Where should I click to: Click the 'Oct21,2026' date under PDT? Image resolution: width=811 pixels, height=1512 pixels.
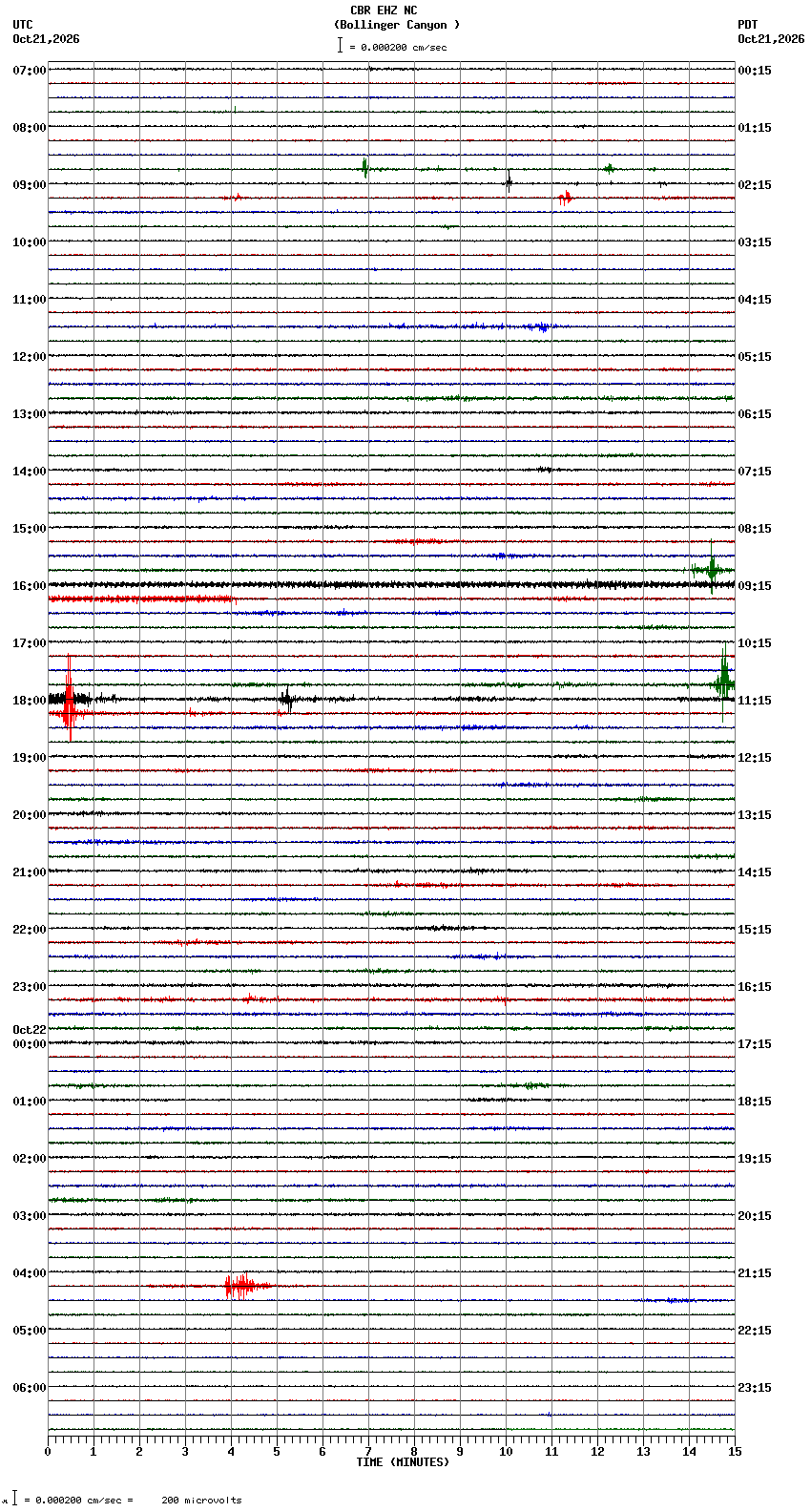[x=771, y=39]
